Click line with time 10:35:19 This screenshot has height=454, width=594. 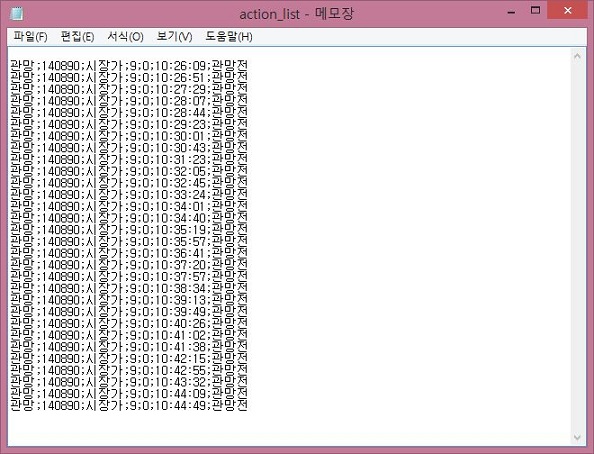pyautogui.click(x=129, y=230)
